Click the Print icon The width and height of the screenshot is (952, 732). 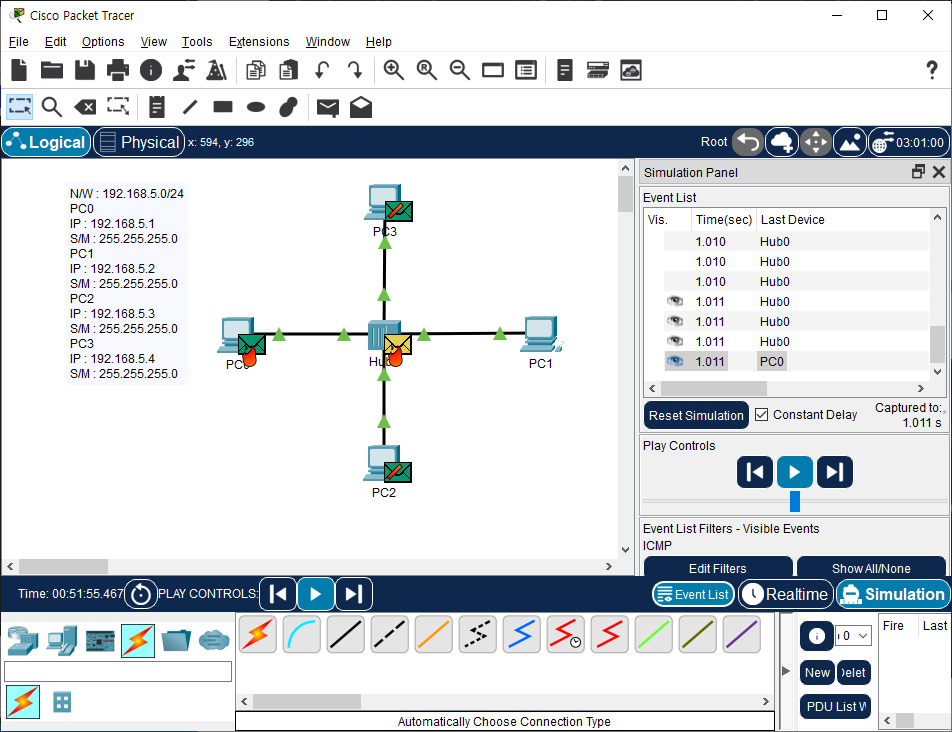(118, 70)
